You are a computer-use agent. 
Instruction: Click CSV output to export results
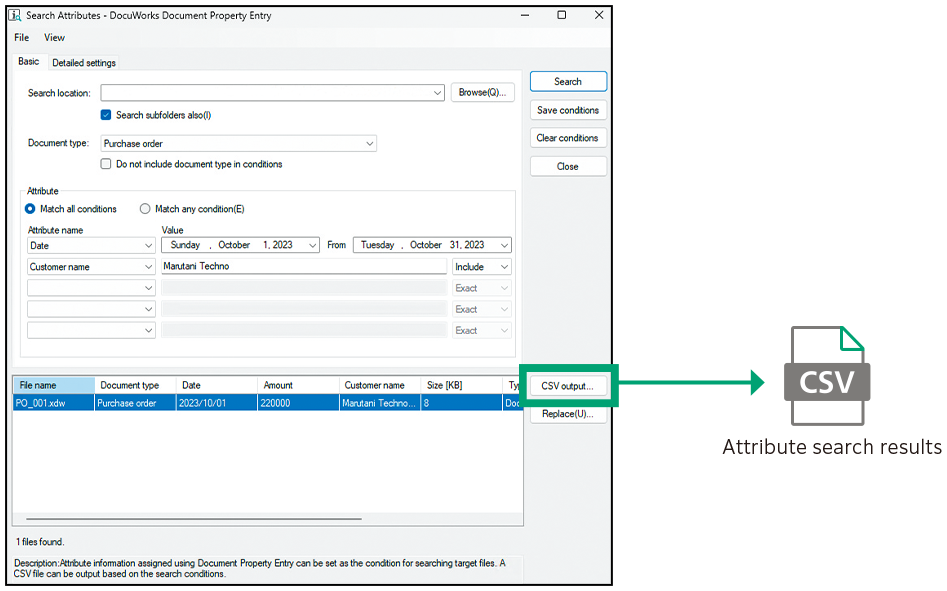click(567, 386)
